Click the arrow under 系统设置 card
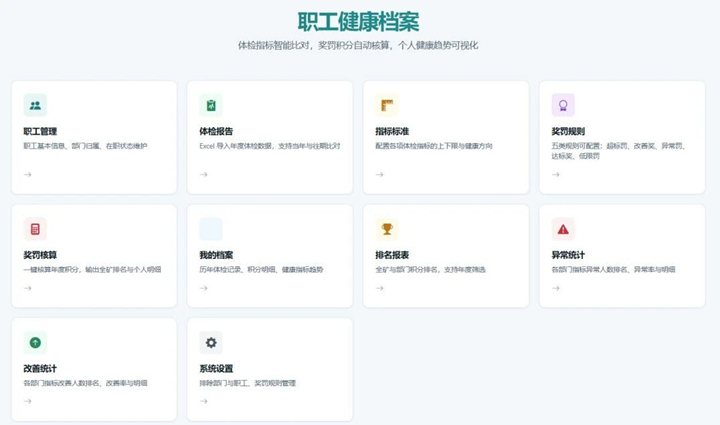The image size is (720, 425). pos(204,401)
